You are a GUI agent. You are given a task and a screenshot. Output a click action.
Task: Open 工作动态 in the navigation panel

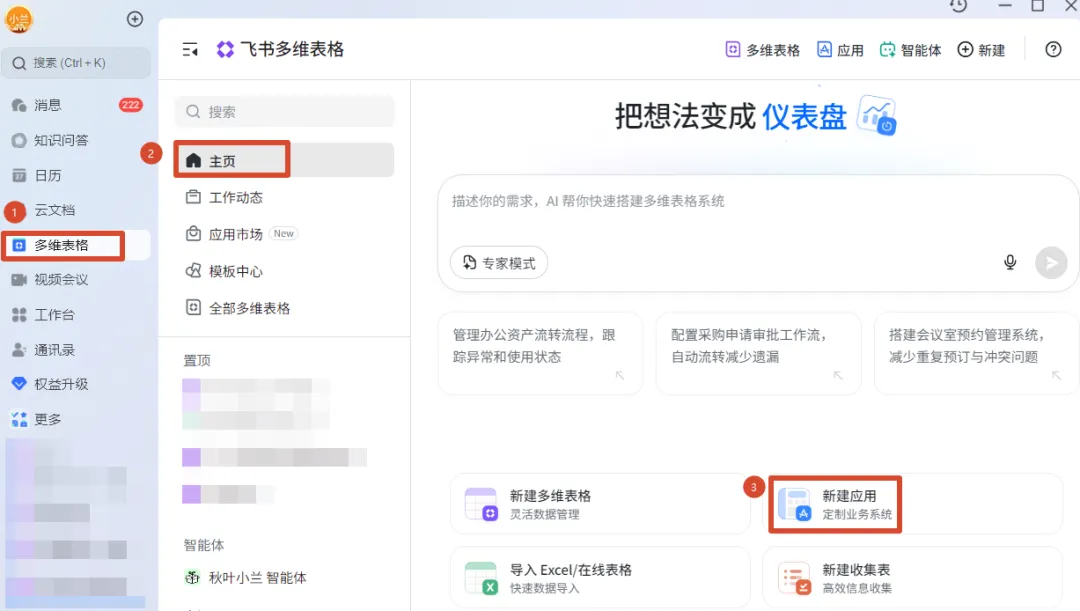click(x=284, y=198)
